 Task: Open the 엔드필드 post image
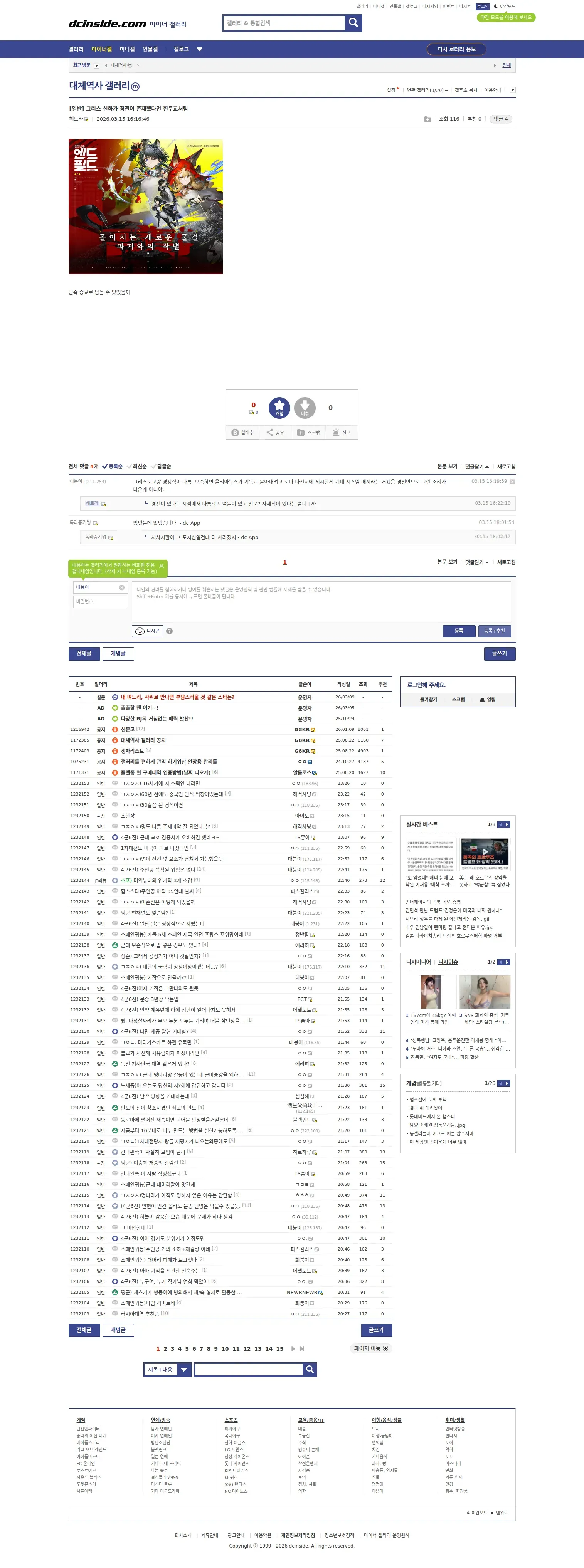[146, 206]
